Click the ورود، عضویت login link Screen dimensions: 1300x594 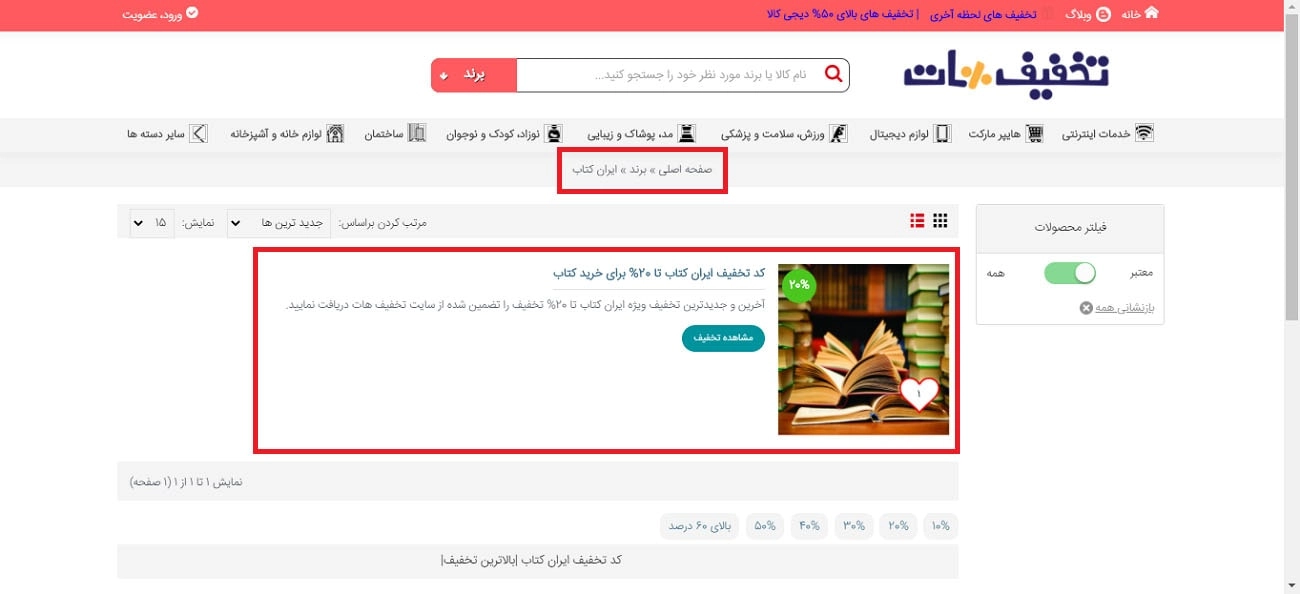click(160, 15)
